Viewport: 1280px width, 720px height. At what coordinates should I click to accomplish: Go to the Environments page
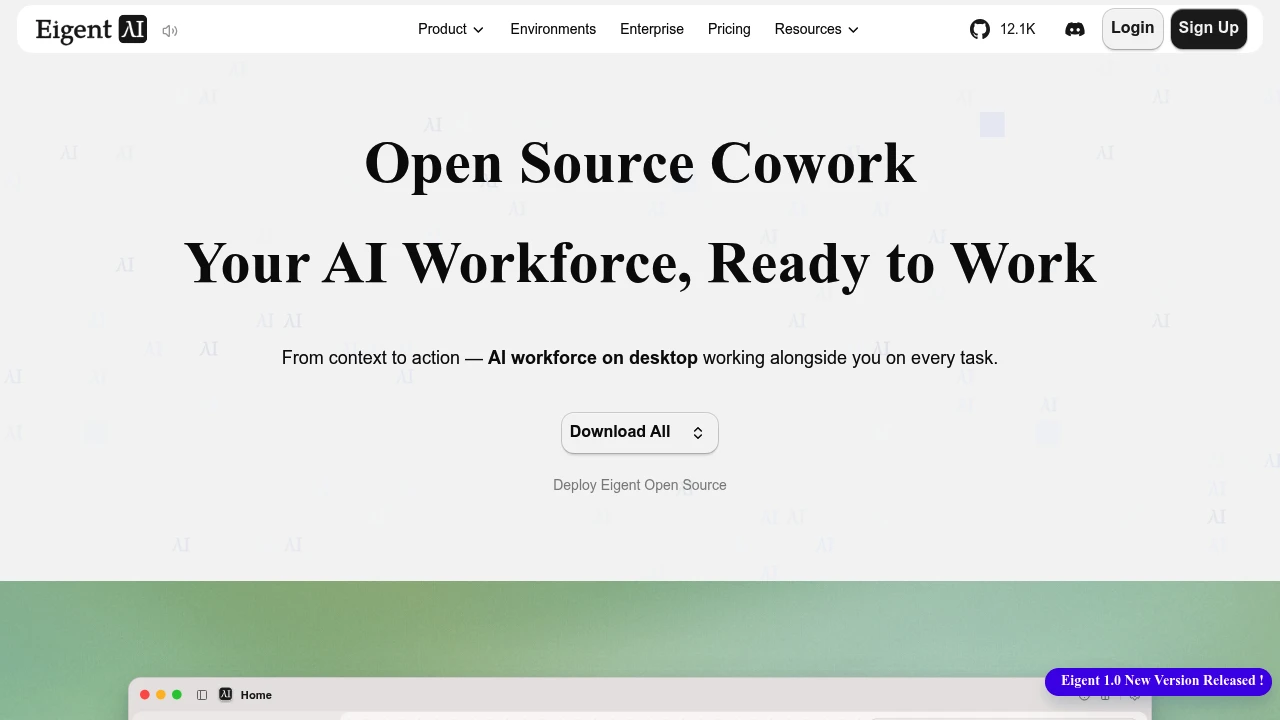click(553, 29)
